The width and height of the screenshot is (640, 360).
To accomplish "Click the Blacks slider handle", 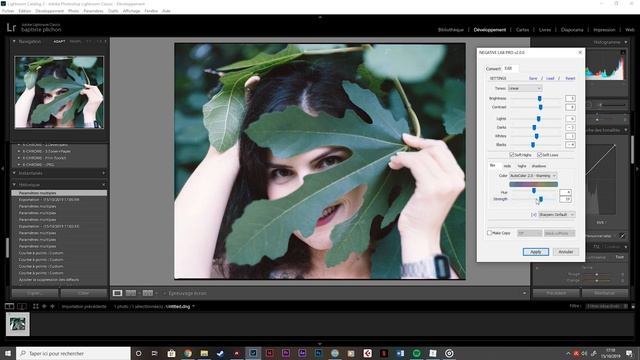I will [x=533, y=144].
